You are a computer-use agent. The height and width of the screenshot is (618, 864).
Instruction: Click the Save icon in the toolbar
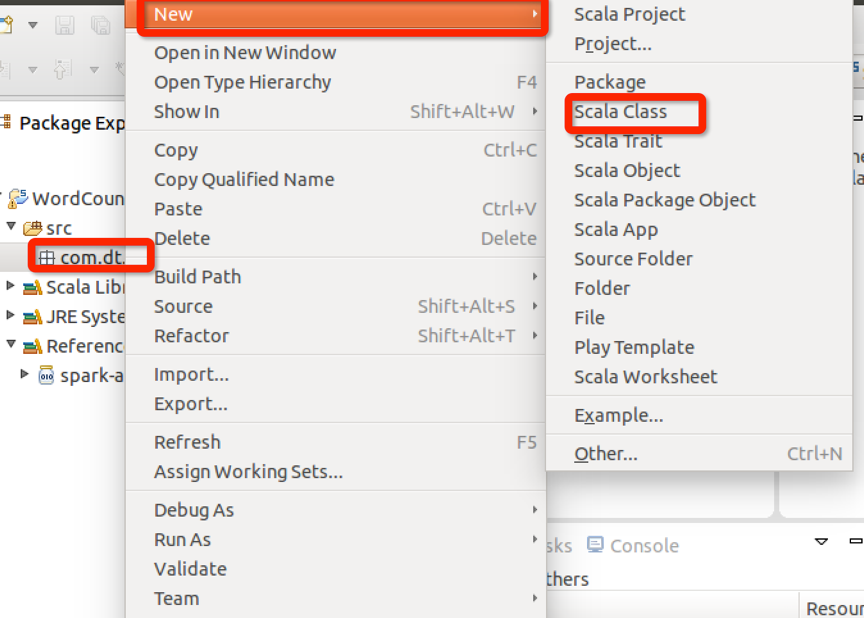click(x=65, y=25)
